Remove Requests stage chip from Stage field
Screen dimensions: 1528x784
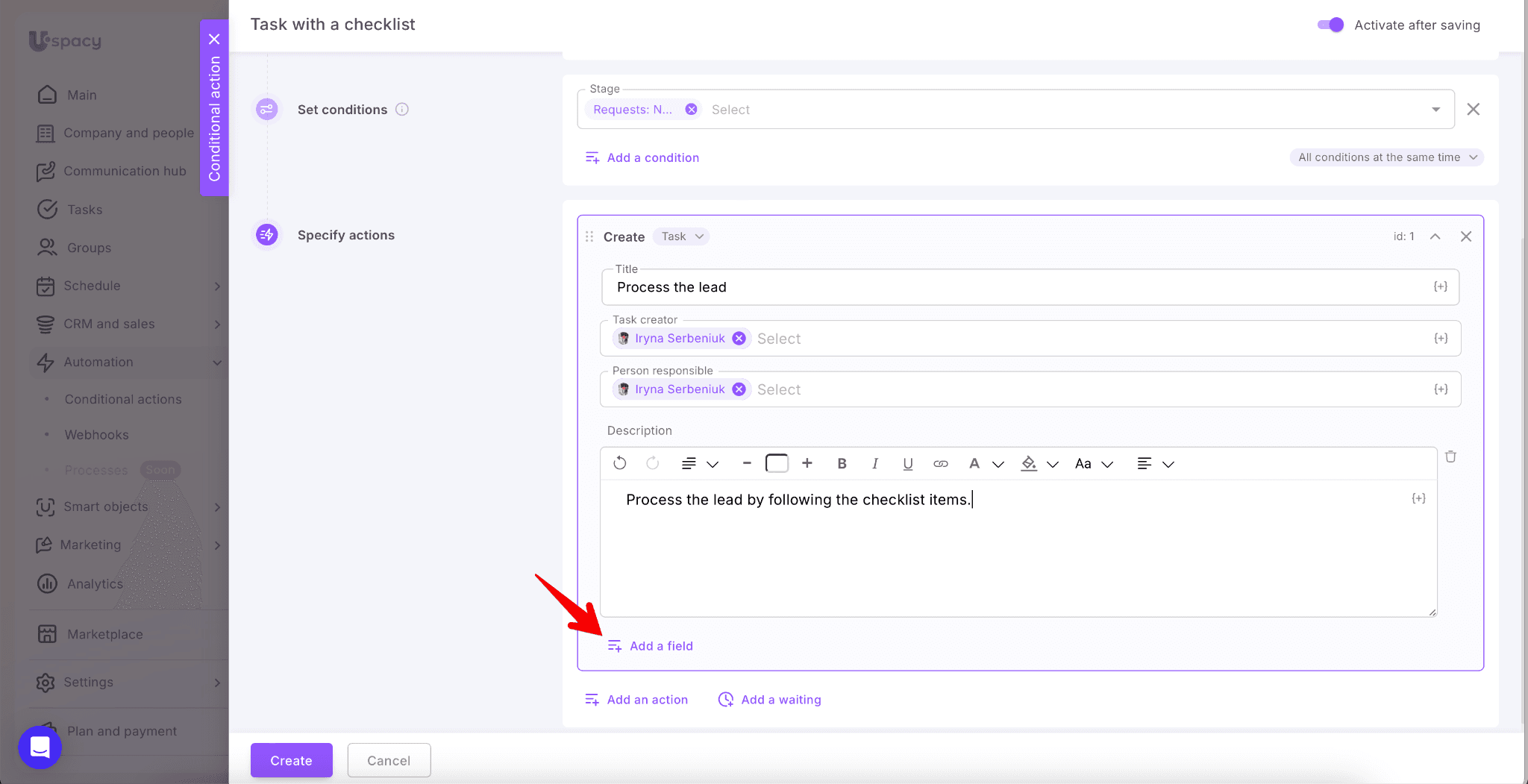click(692, 110)
